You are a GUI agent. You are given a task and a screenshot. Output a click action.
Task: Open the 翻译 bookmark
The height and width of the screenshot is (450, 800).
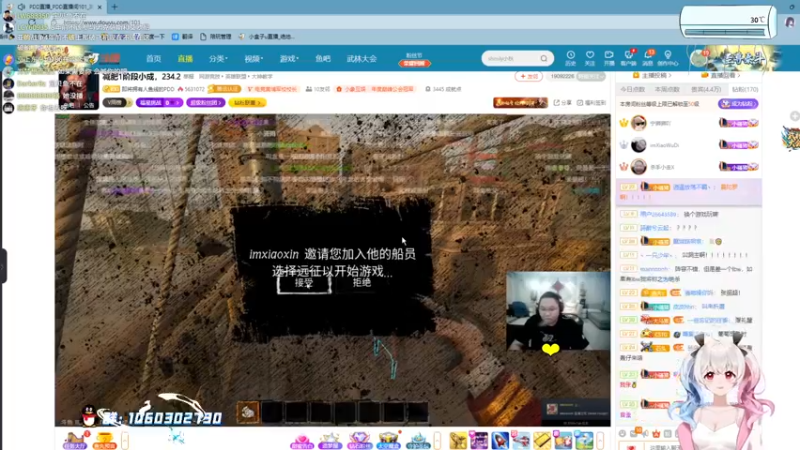(183, 37)
